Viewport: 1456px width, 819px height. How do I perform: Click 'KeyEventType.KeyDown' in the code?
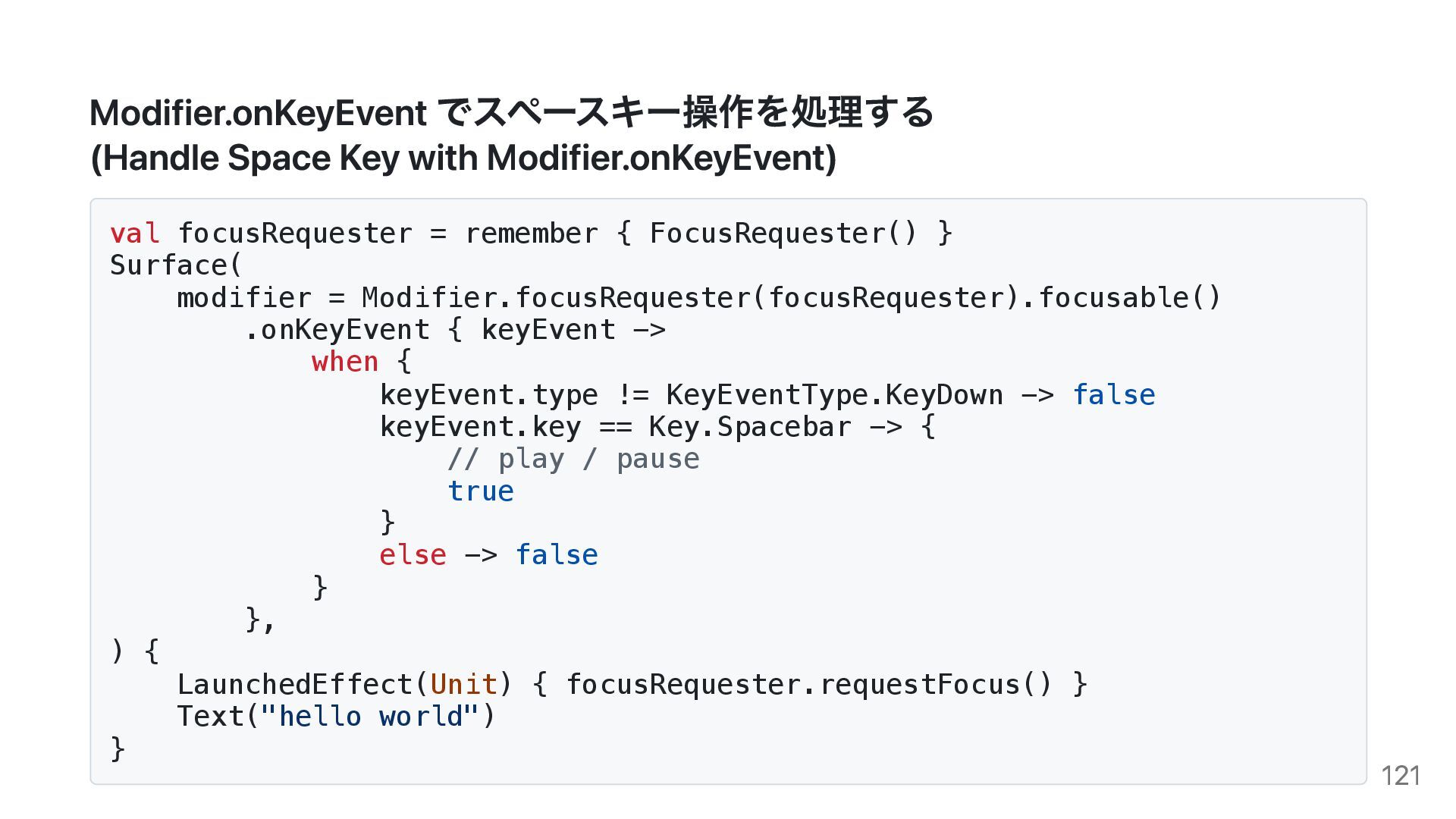834,394
